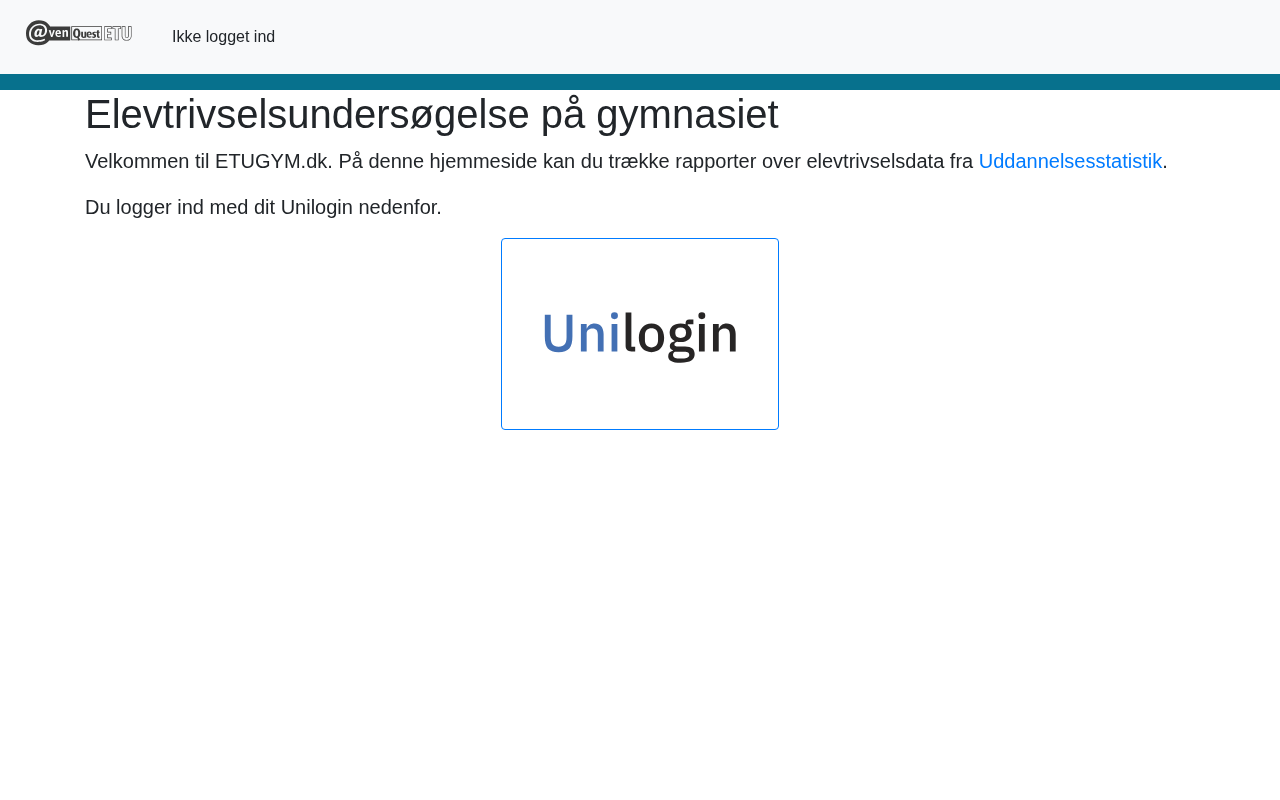The width and height of the screenshot is (1280, 800).
Task: Click the word 'gymnasiet' in the heading
Action: pos(687,114)
